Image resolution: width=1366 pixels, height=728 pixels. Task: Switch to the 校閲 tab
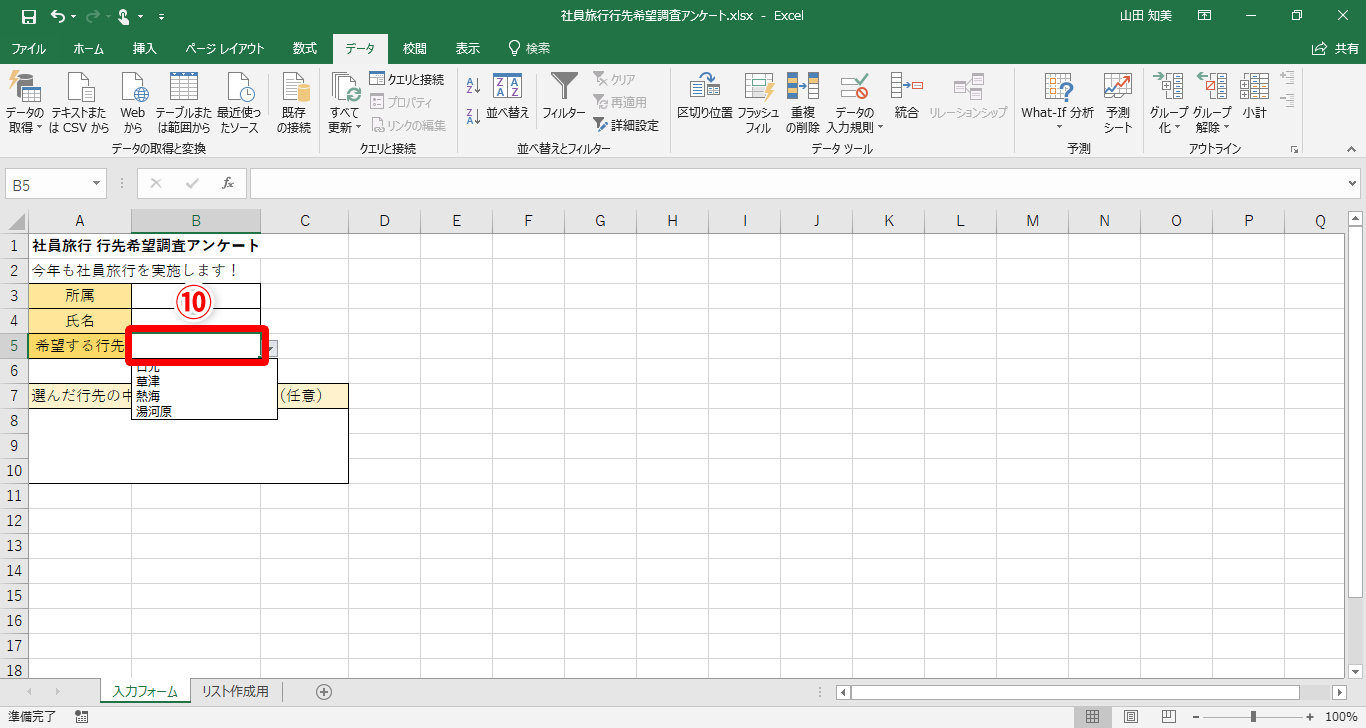[415, 48]
